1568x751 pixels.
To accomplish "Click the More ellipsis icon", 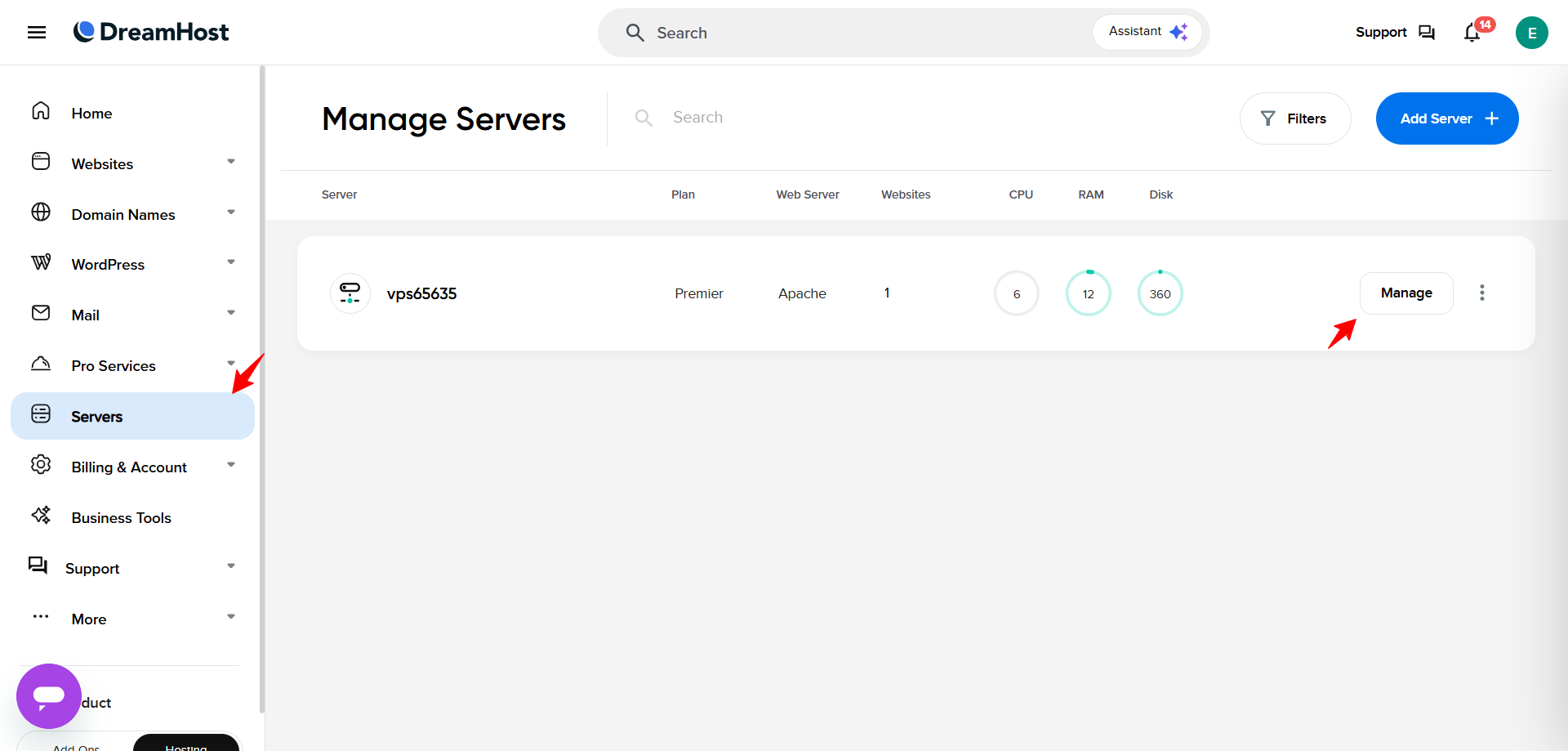I will click(x=41, y=617).
